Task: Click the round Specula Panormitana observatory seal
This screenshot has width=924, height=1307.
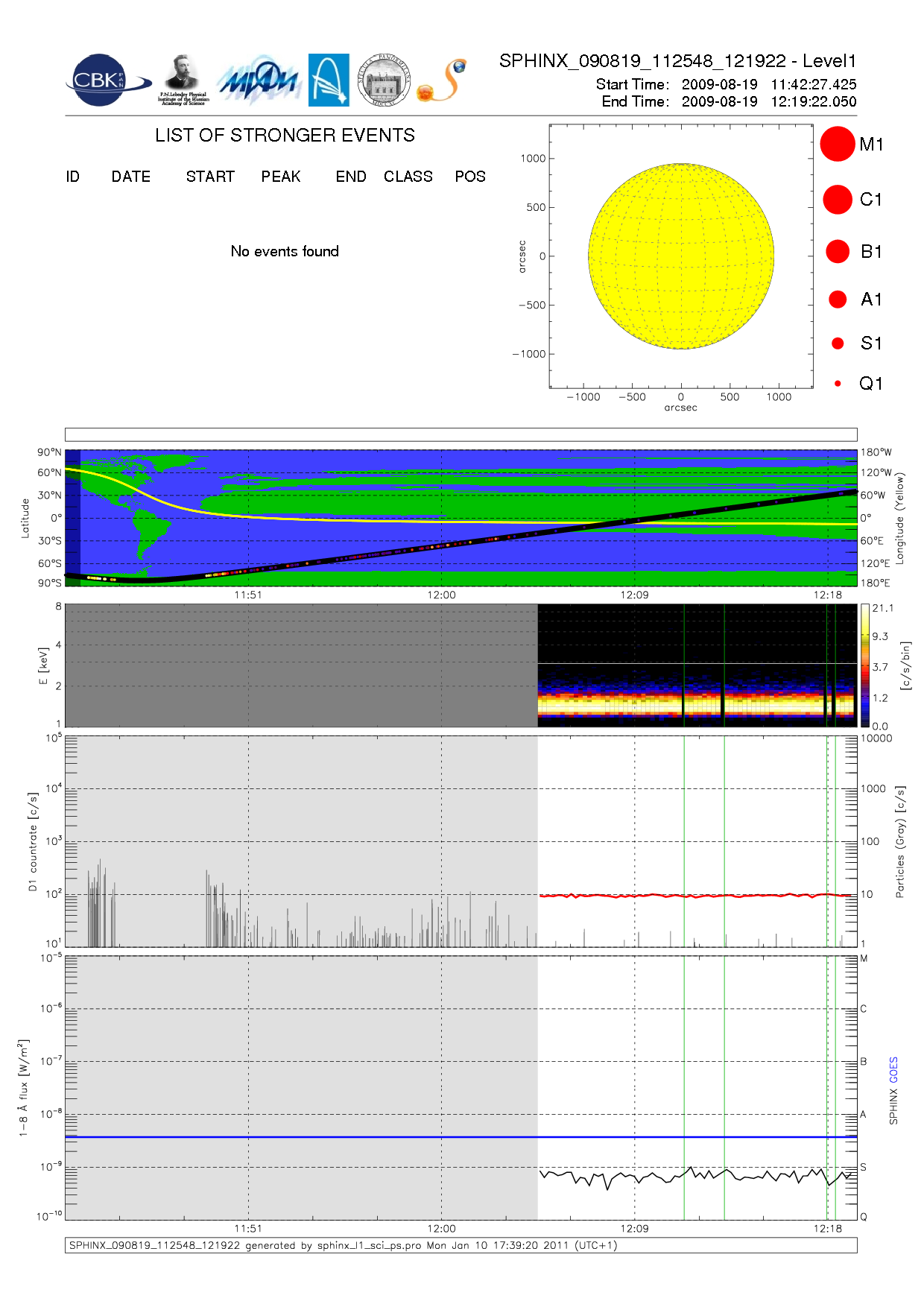Action: (384, 80)
